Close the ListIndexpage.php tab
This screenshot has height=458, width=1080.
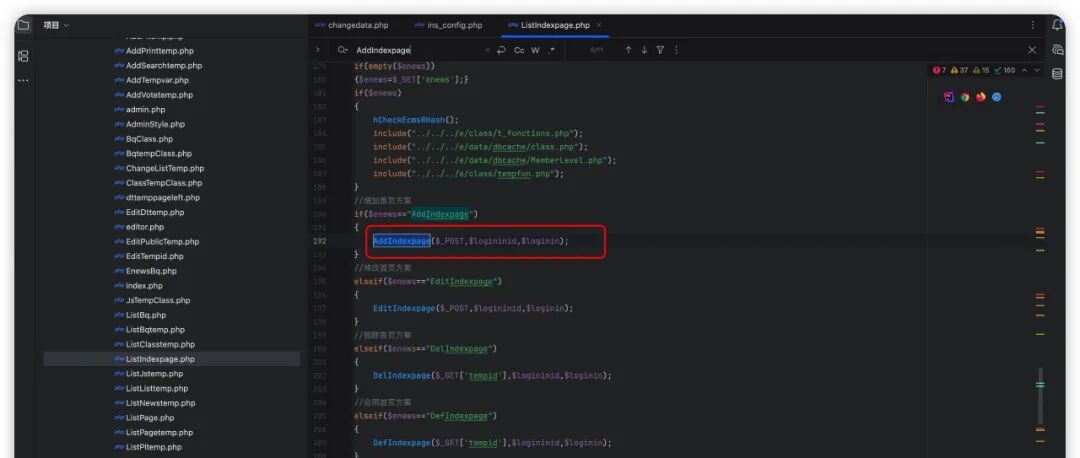pyautogui.click(x=599, y=25)
